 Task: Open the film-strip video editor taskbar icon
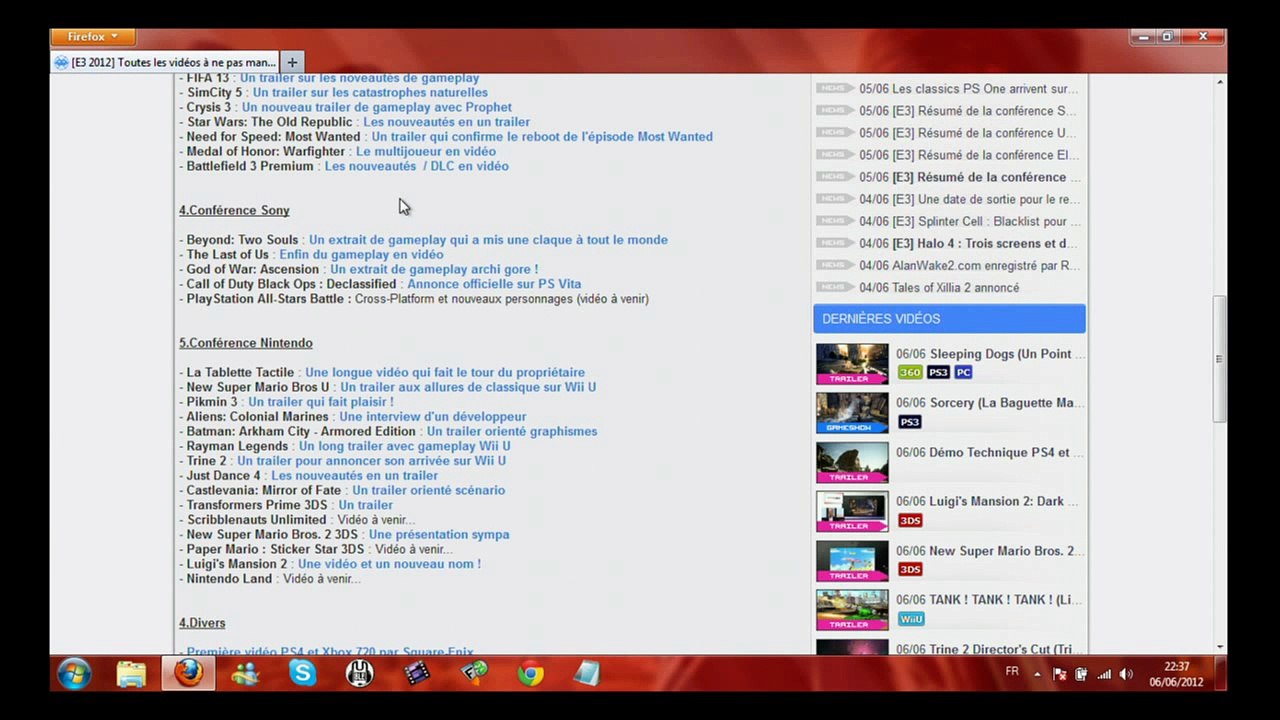tap(417, 674)
